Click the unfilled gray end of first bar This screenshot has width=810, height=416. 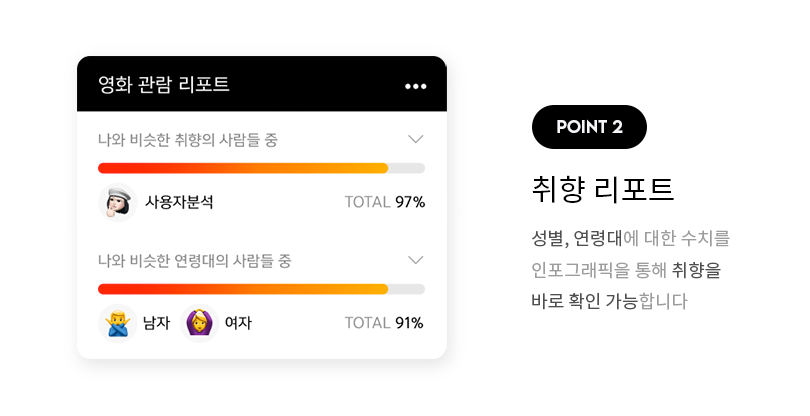(407, 168)
